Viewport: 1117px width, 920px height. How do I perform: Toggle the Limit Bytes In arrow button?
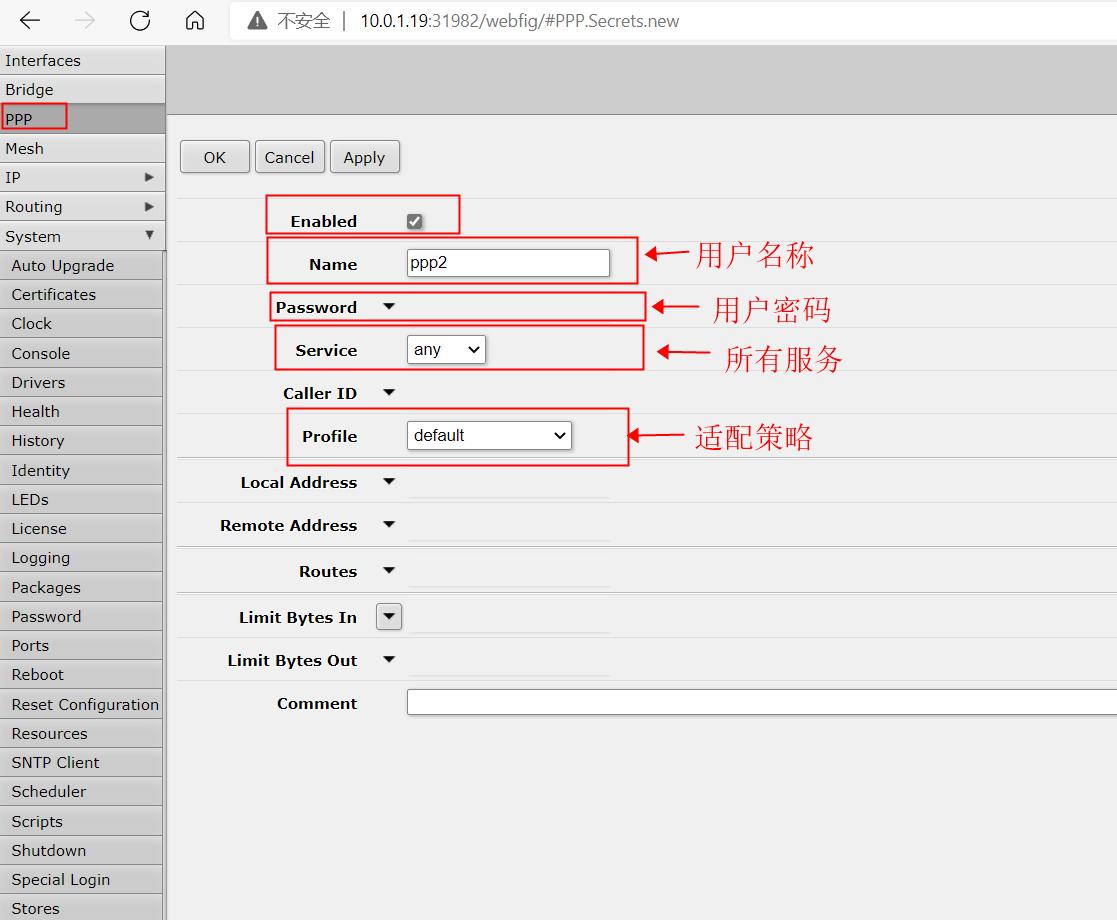(389, 617)
